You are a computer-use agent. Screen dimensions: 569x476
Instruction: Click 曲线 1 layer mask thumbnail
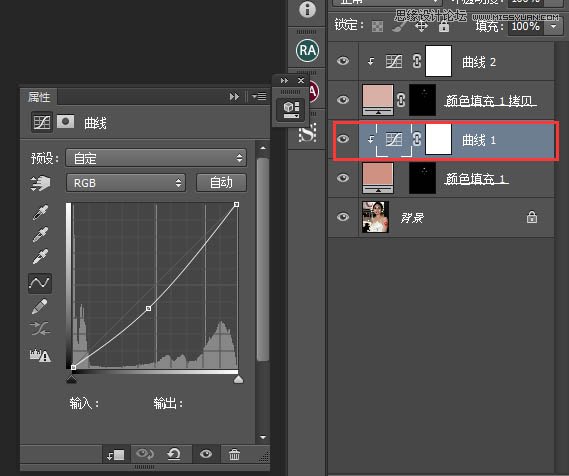[x=438, y=139]
